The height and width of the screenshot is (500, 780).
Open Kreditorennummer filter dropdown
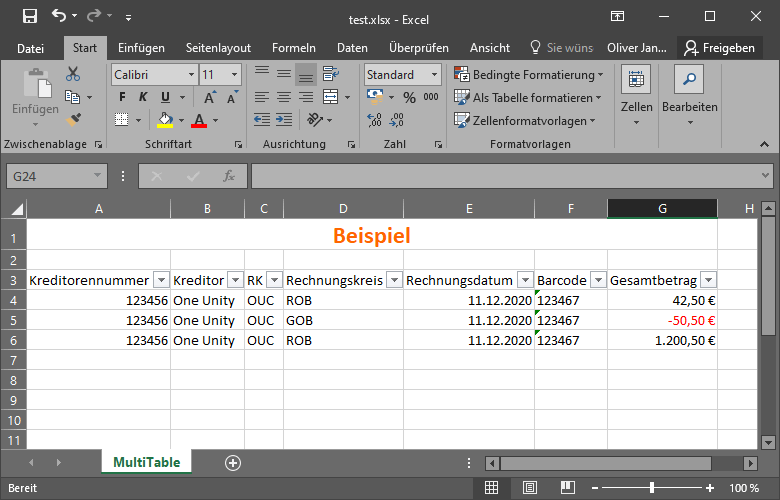[161, 281]
